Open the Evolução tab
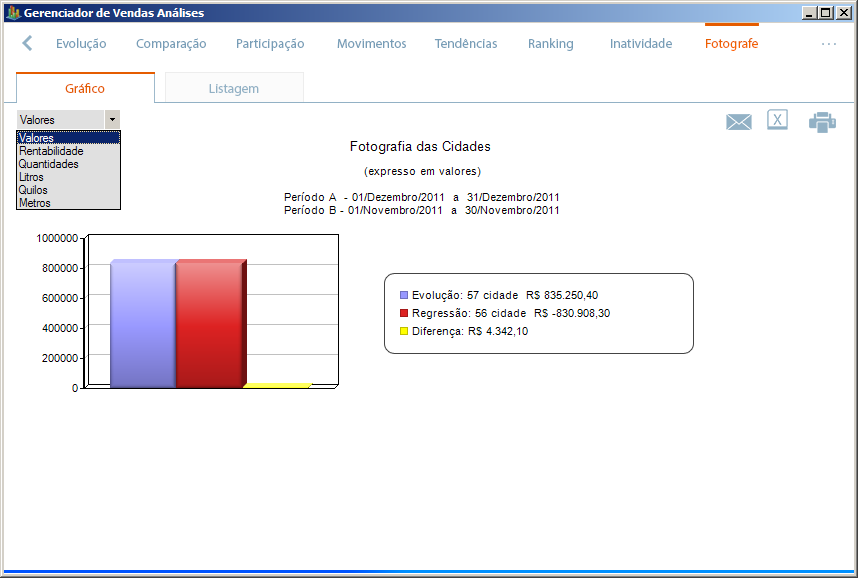858x578 pixels. (81, 44)
